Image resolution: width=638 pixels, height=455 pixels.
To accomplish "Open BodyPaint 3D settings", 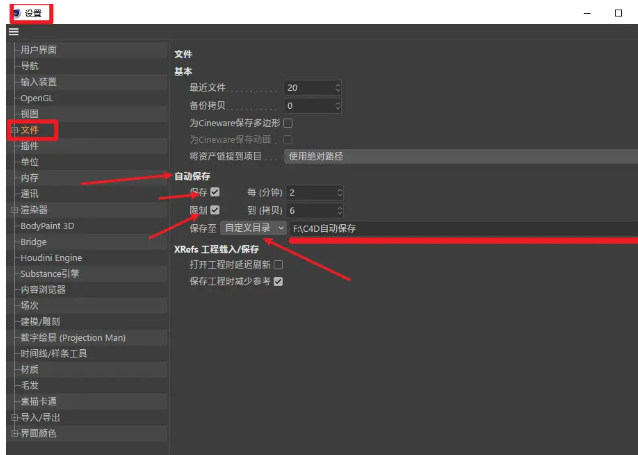I will point(47,226).
